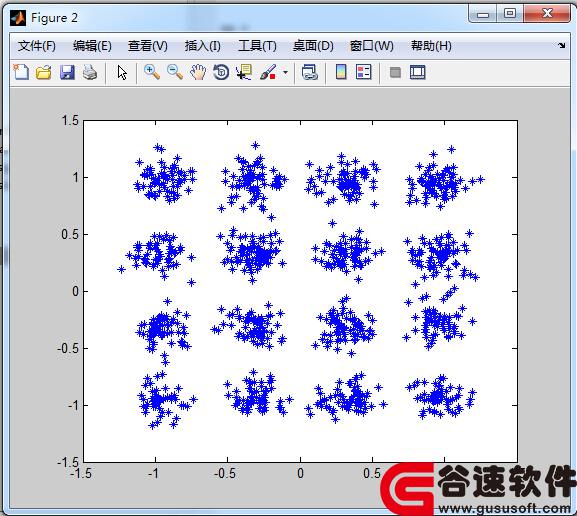The width and height of the screenshot is (577, 516).
Task: Save the figure with the floppy disk icon
Action: click(x=67, y=73)
